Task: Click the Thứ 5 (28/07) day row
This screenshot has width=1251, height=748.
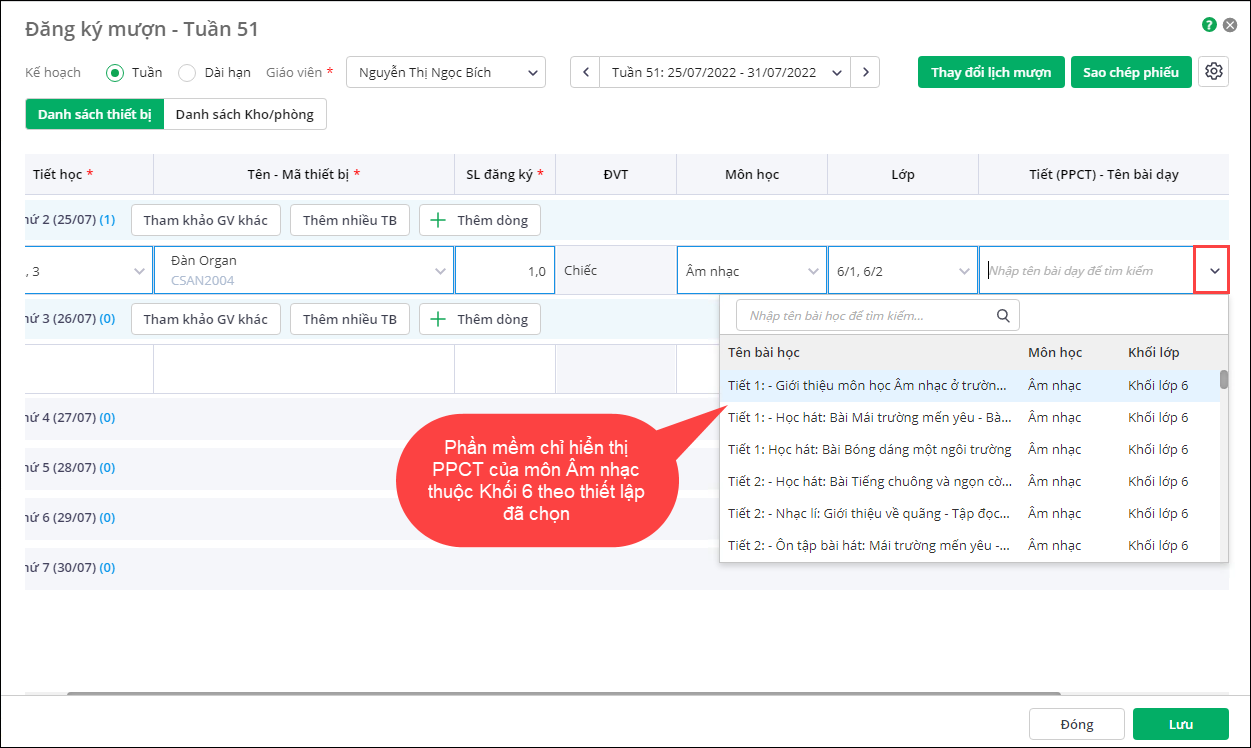Action: 626,468
